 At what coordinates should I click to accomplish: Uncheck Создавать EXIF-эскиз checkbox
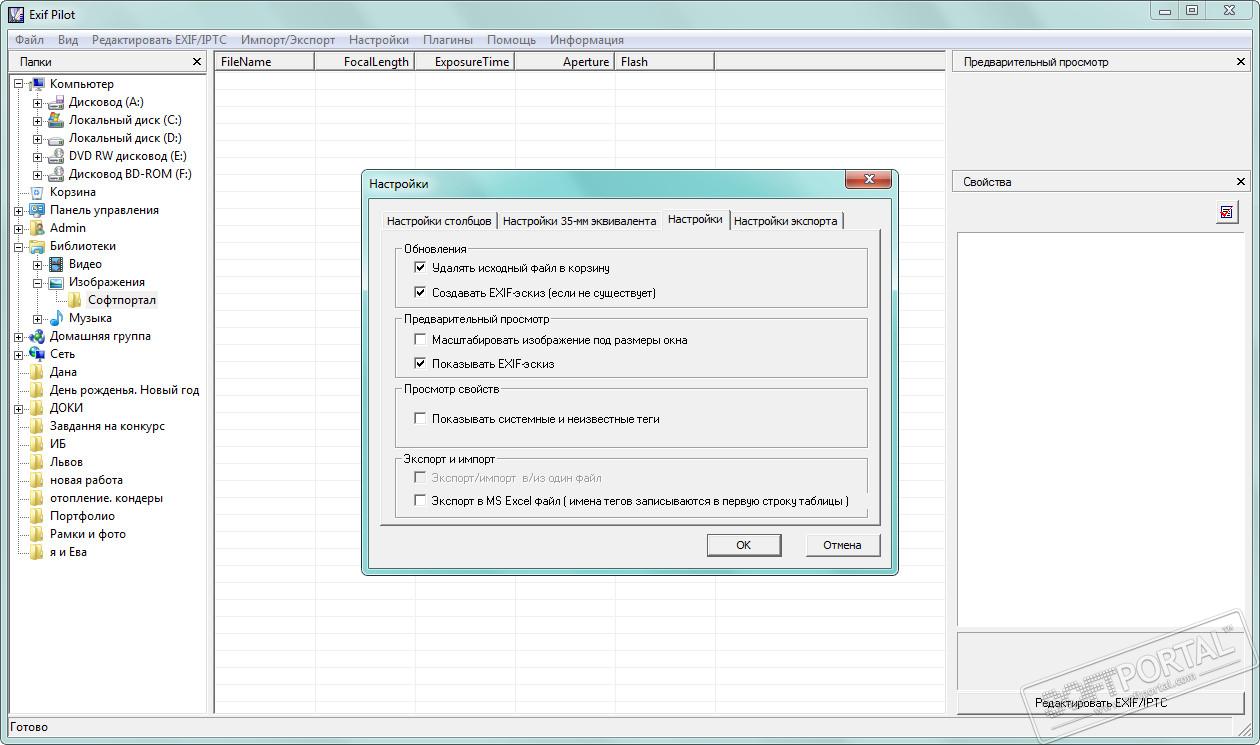[x=420, y=293]
